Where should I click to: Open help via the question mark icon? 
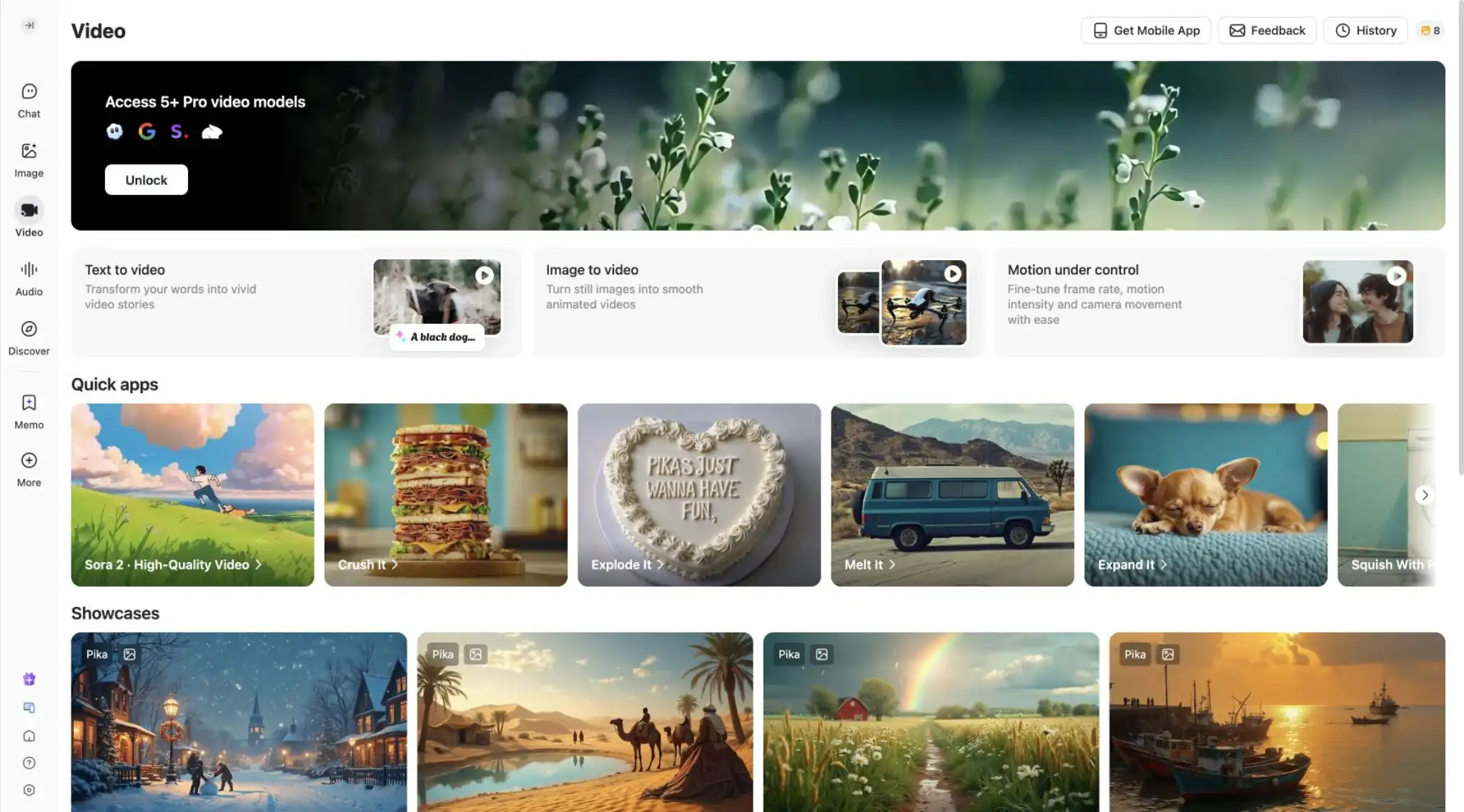pos(29,763)
